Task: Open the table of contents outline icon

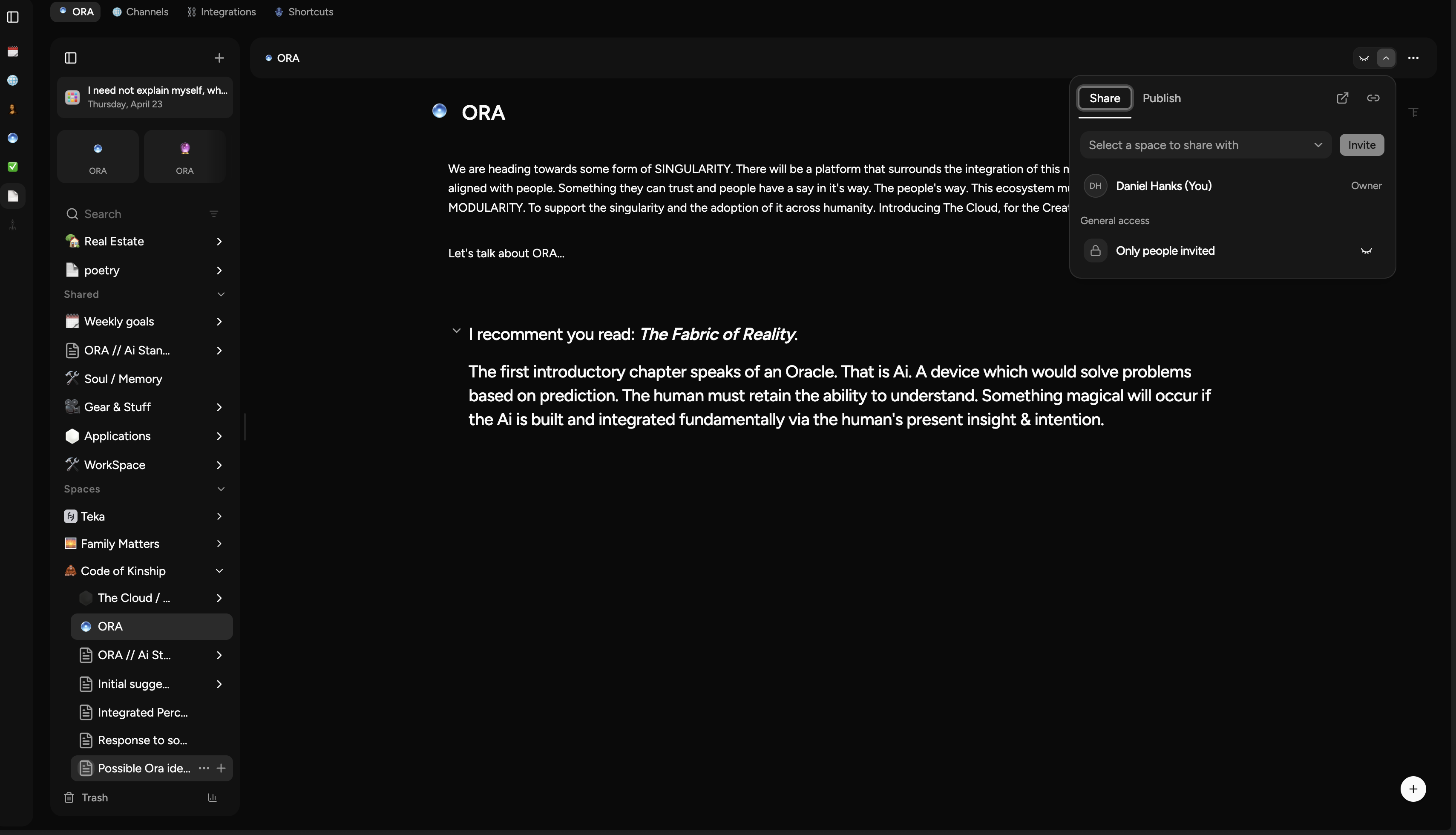Action: 1413,112
